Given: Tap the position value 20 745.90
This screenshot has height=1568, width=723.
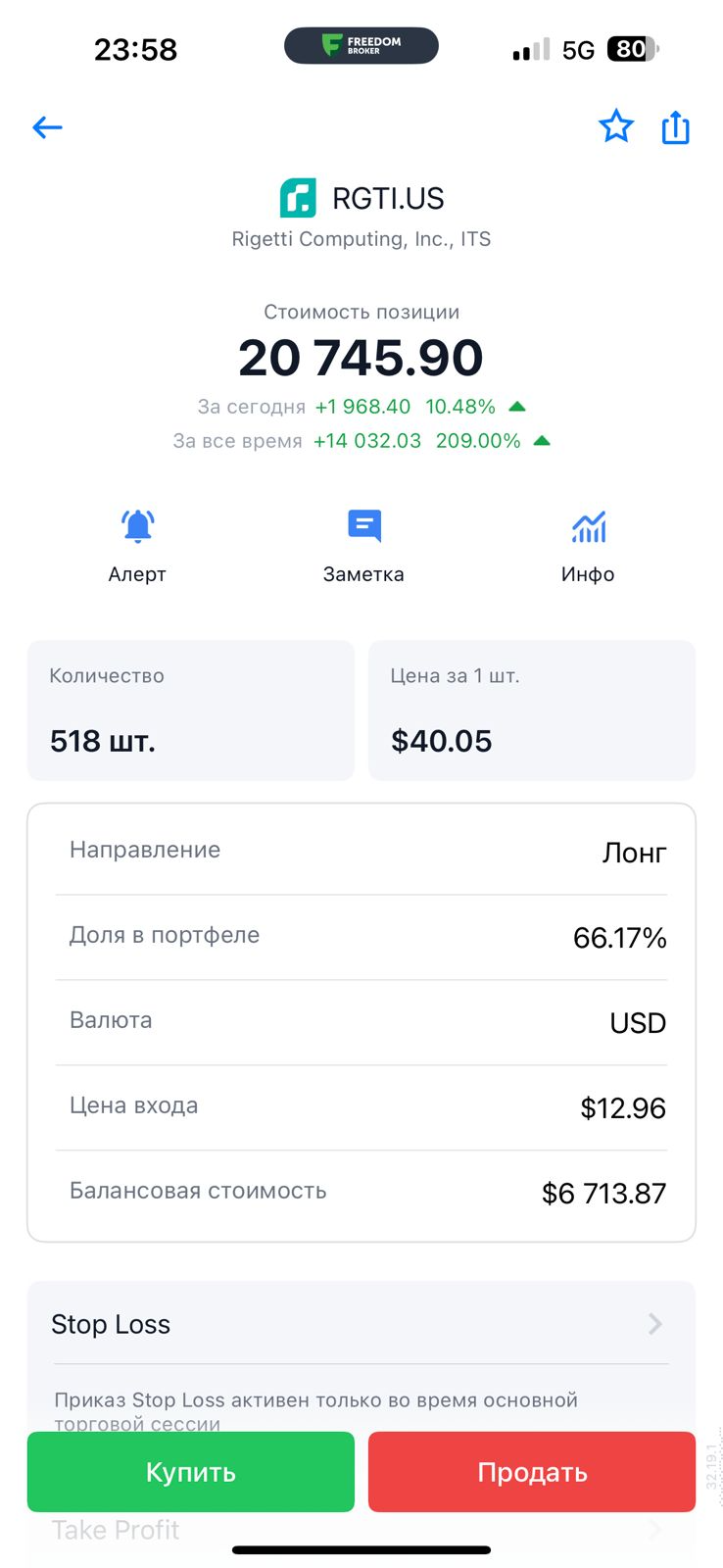Looking at the screenshot, I should [361, 358].
